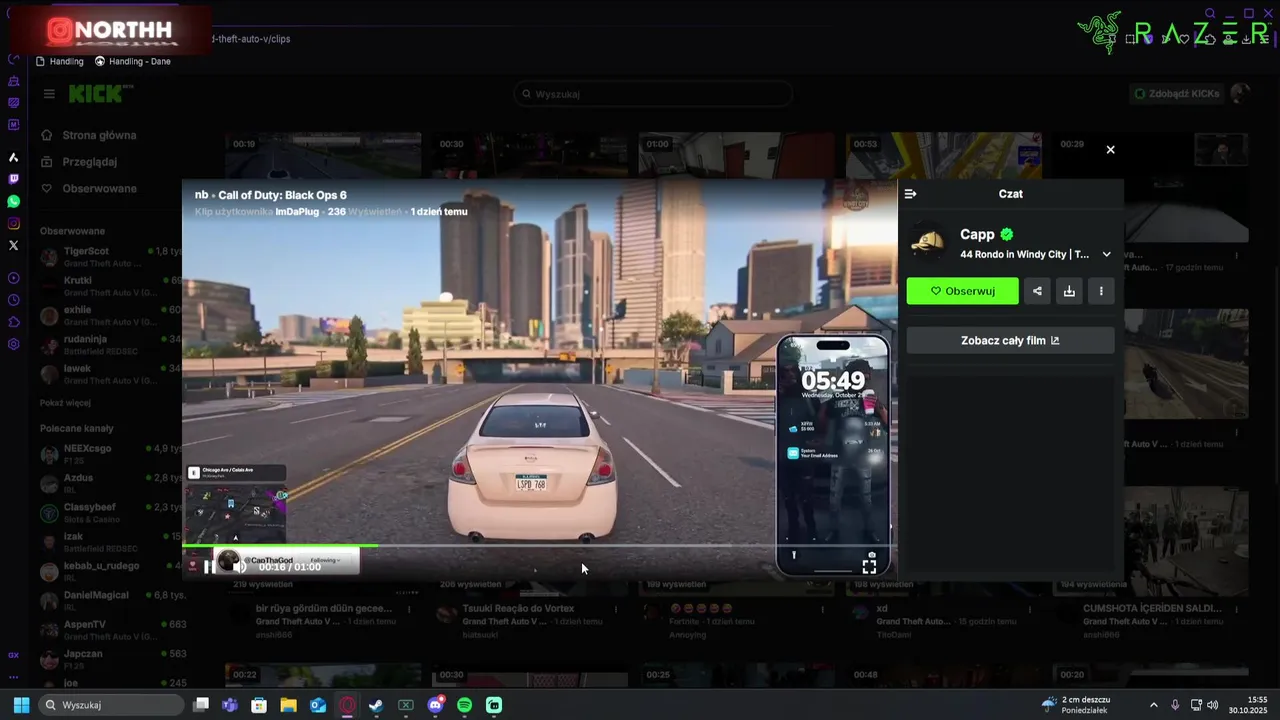Download the clip with the download icon
This screenshot has width=1280, height=720.
pyautogui.click(x=1069, y=291)
